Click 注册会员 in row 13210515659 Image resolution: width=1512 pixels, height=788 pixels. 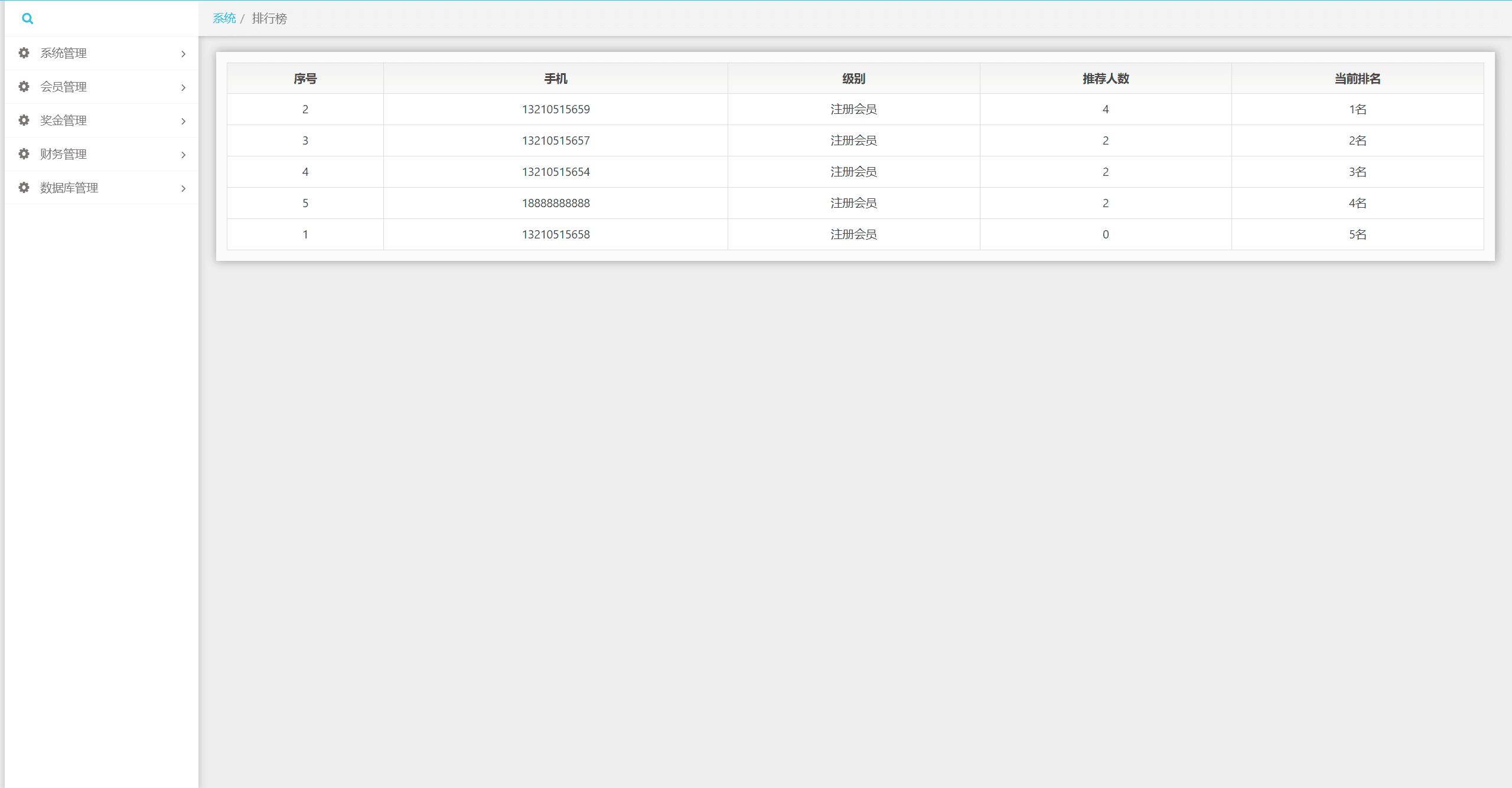point(854,109)
